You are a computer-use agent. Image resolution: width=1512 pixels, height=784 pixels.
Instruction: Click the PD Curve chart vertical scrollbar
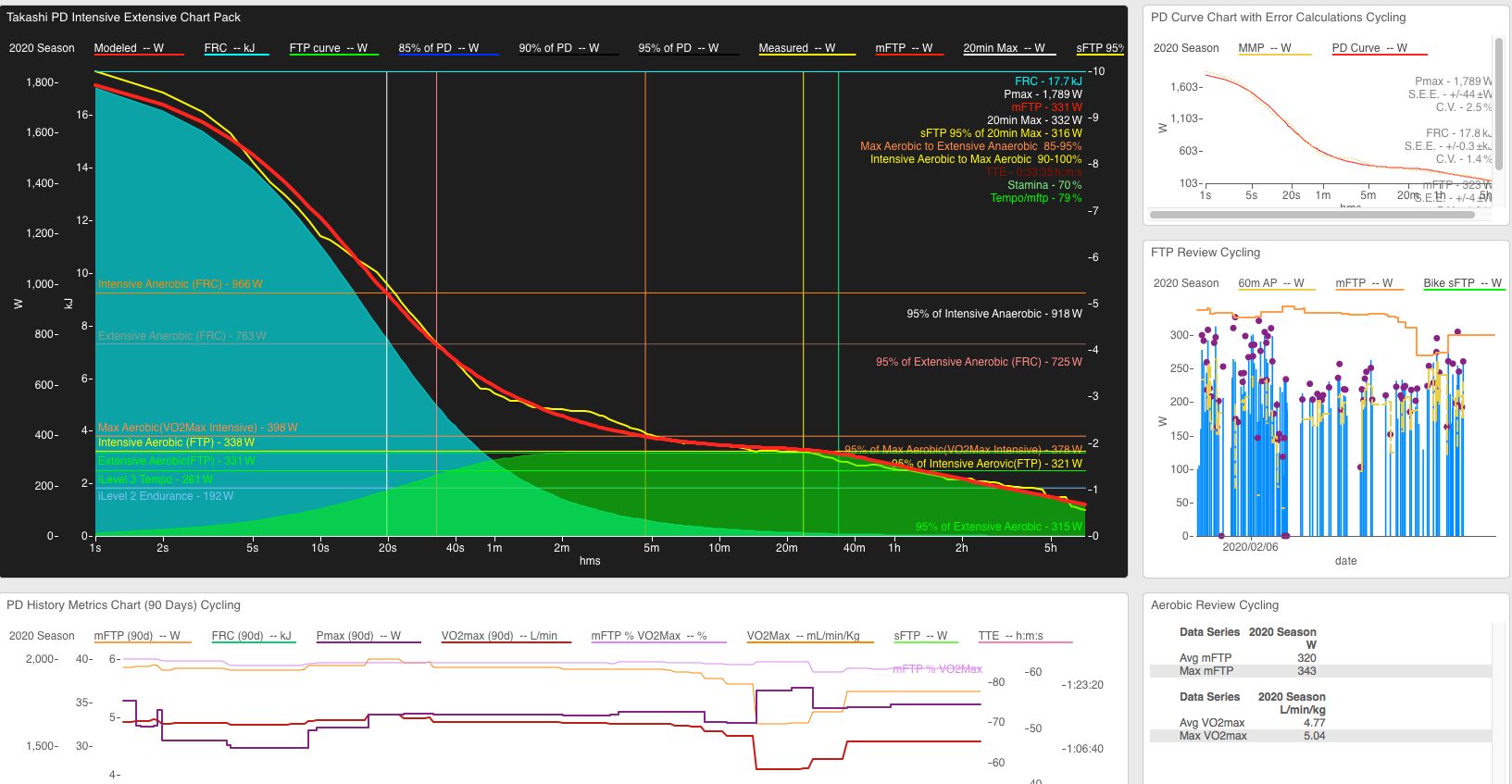pyautogui.click(x=1499, y=104)
